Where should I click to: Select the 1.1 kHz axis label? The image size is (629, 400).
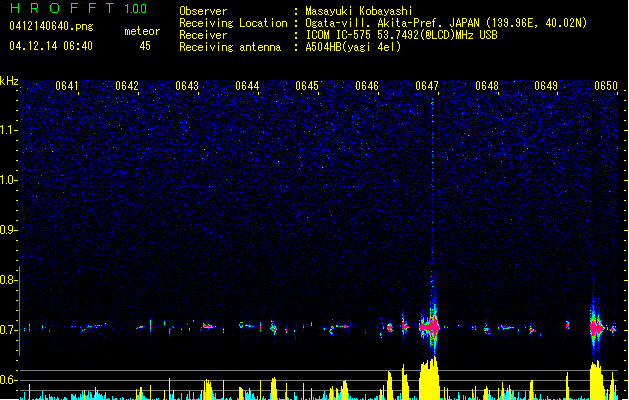click(9, 130)
